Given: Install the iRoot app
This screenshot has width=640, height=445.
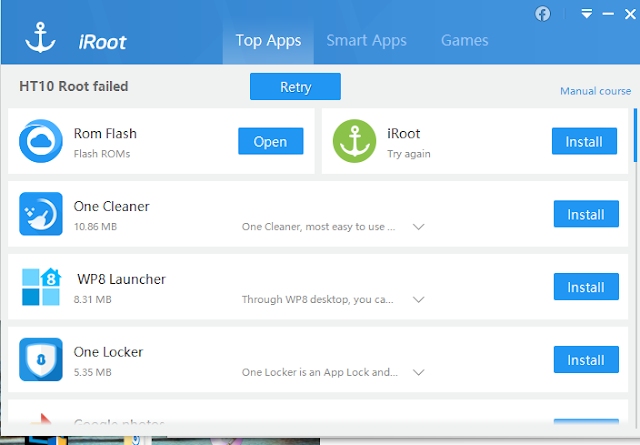Looking at the screenshot, I should pos(584,141).
